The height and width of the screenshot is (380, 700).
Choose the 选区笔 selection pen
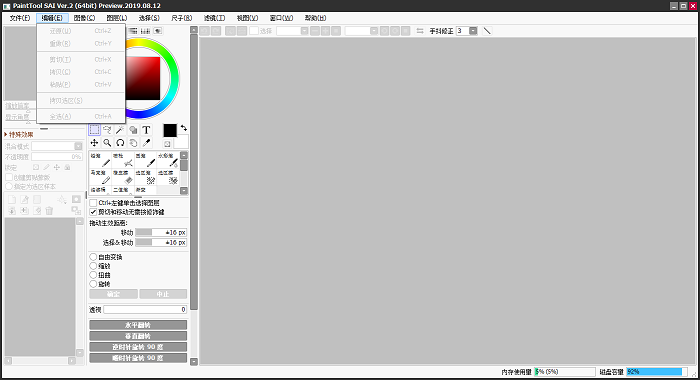[146, 177]
